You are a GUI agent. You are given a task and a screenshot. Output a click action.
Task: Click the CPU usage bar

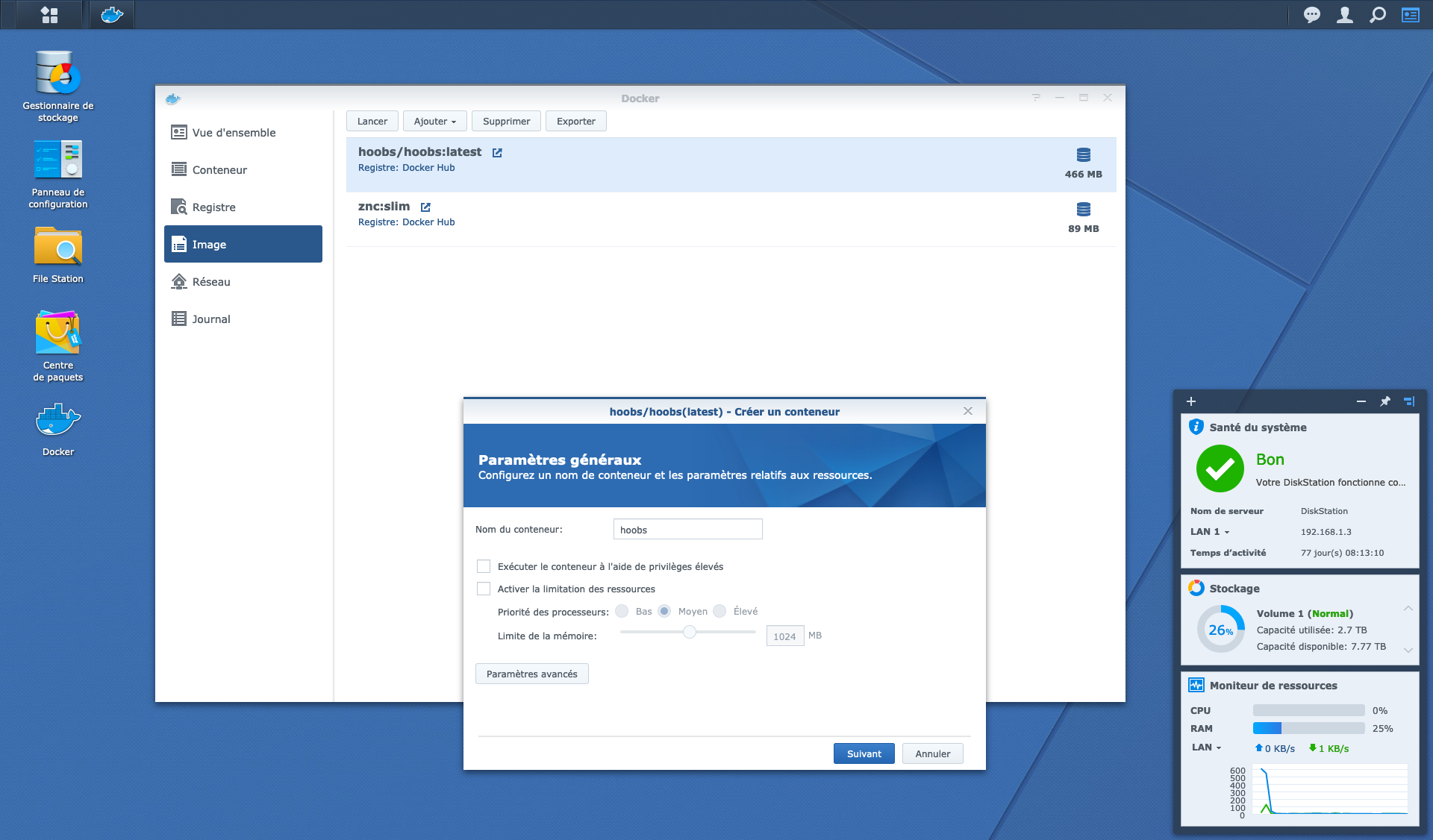pos(1309,710)
